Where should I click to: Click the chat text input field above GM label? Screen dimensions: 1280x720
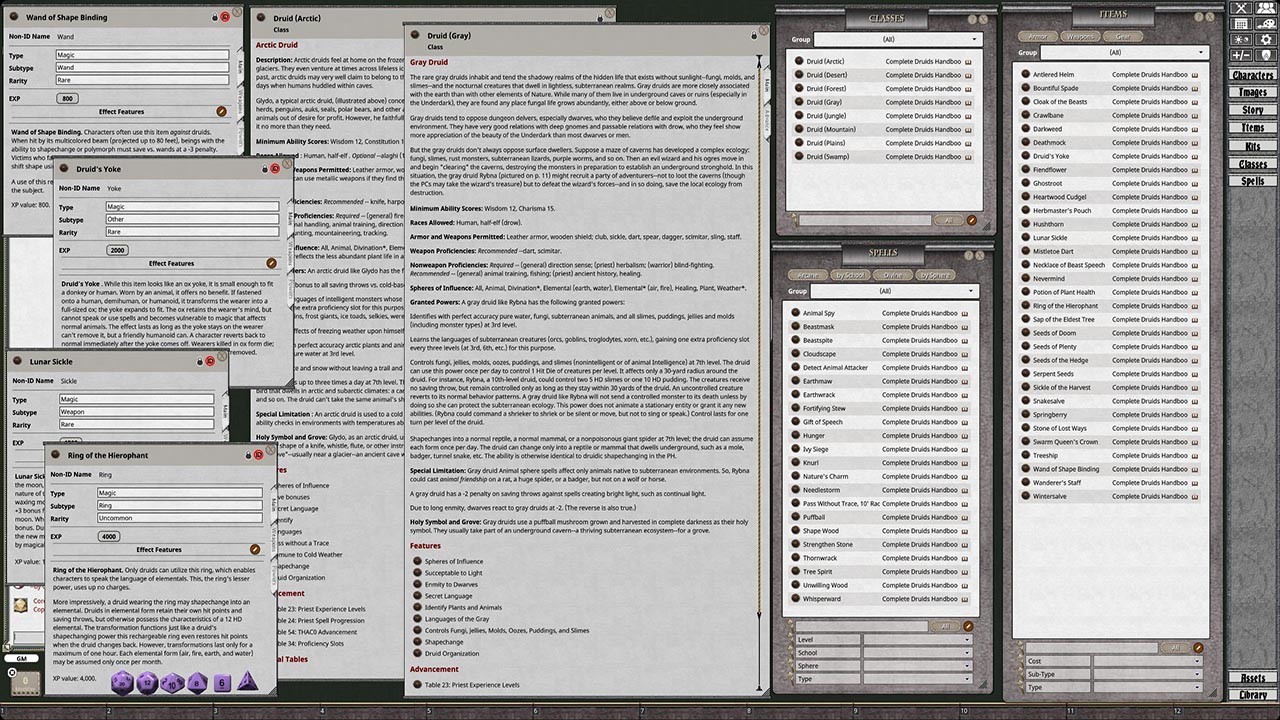(26, 637)
